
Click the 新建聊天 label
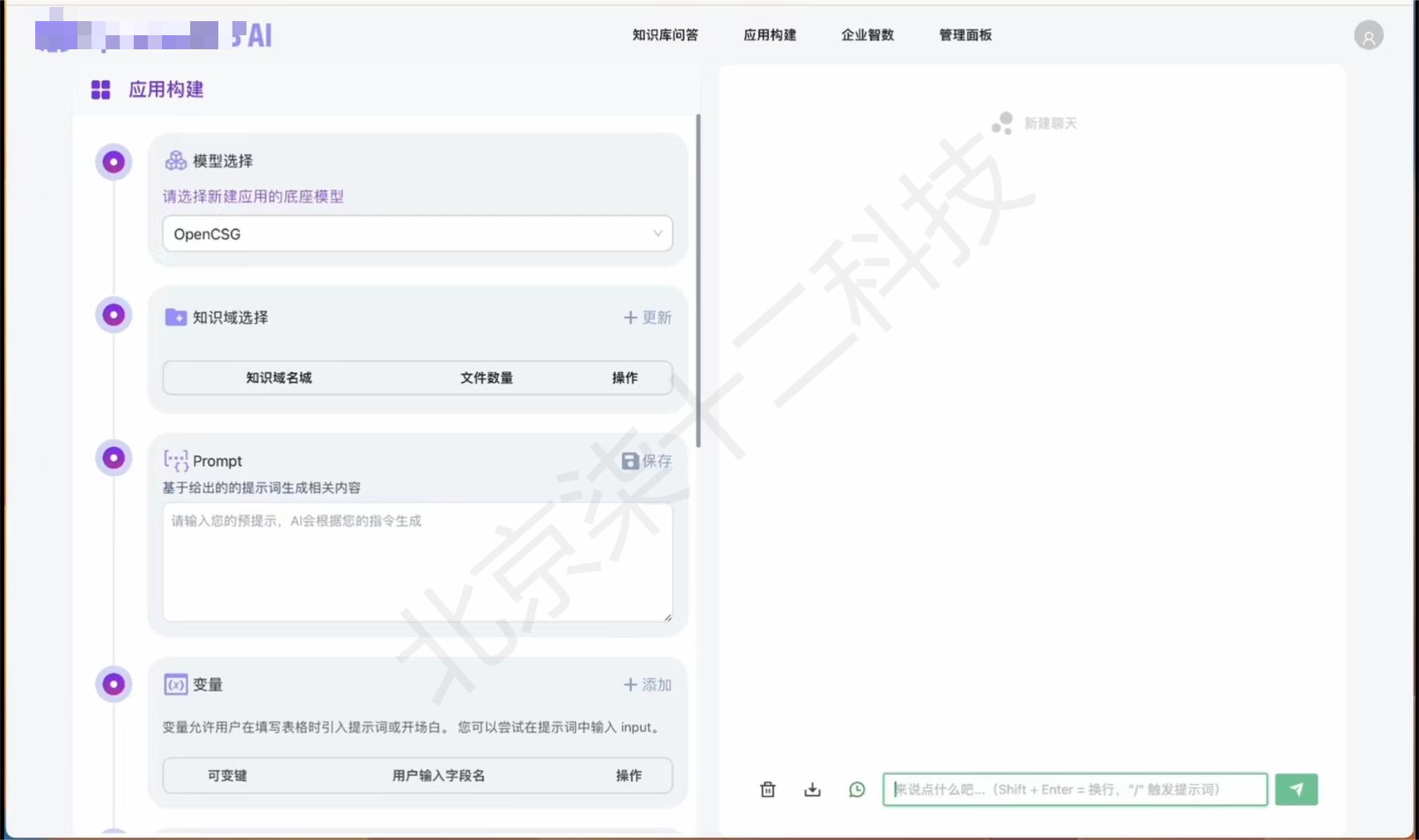(x=1050, y=123)
